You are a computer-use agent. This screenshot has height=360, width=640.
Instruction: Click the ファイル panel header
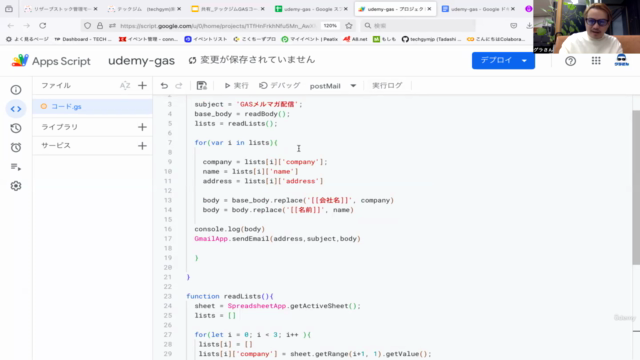56,86
